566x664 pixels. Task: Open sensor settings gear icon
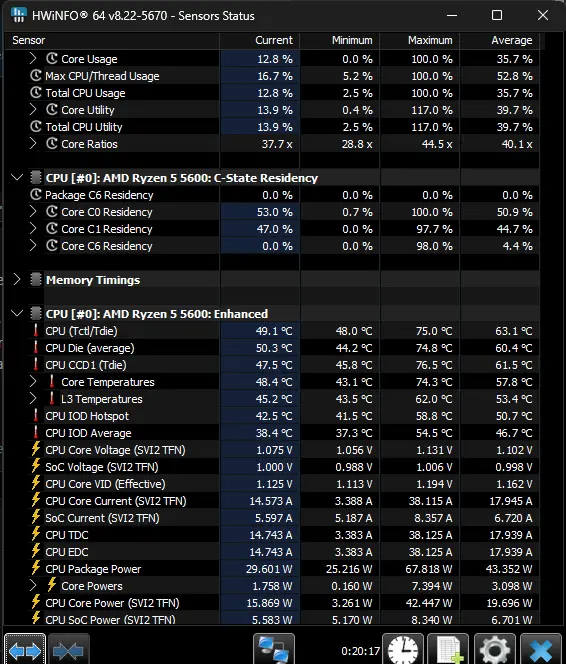494,650
